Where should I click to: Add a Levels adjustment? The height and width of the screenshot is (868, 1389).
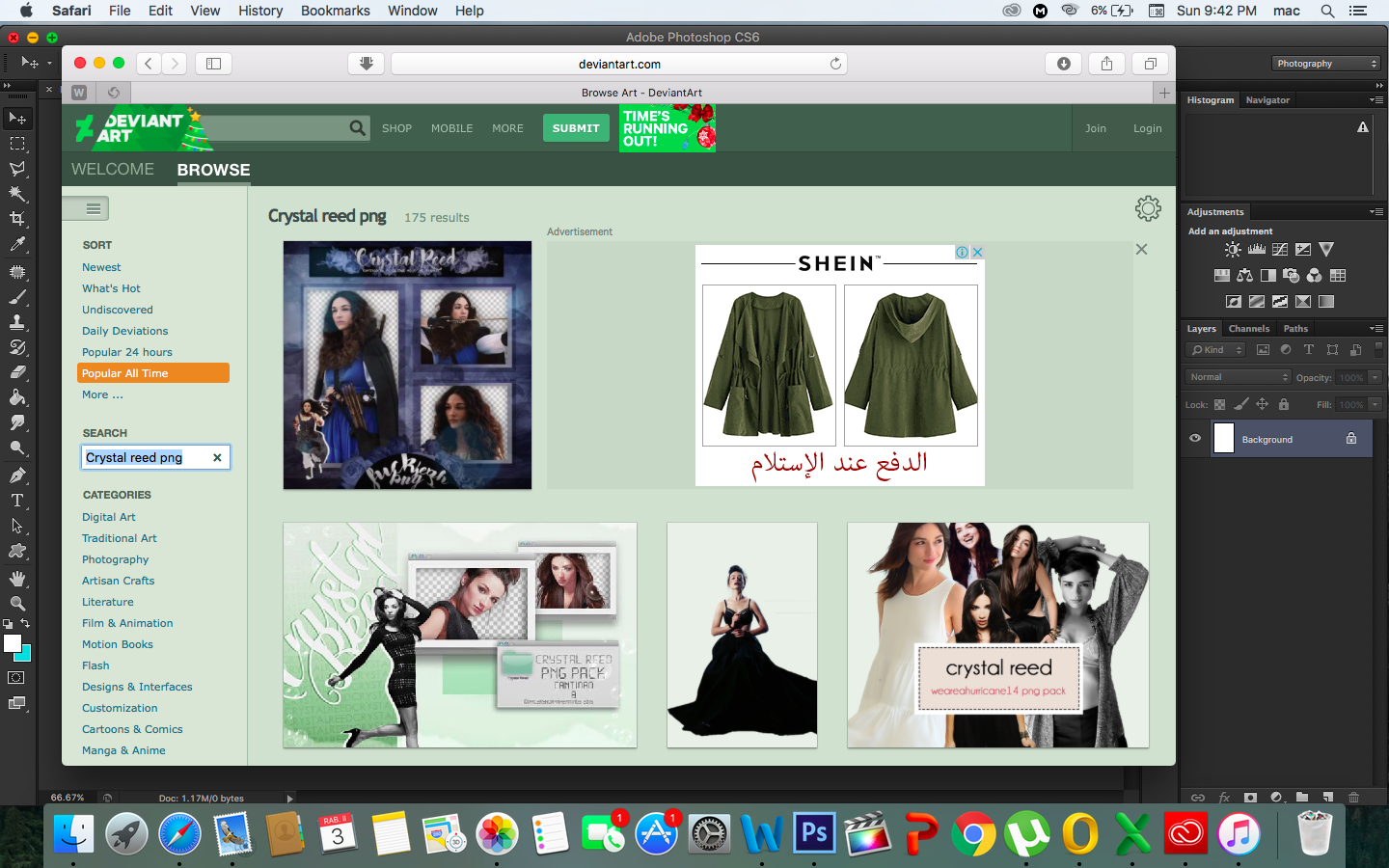click(x=1256, y=250)
